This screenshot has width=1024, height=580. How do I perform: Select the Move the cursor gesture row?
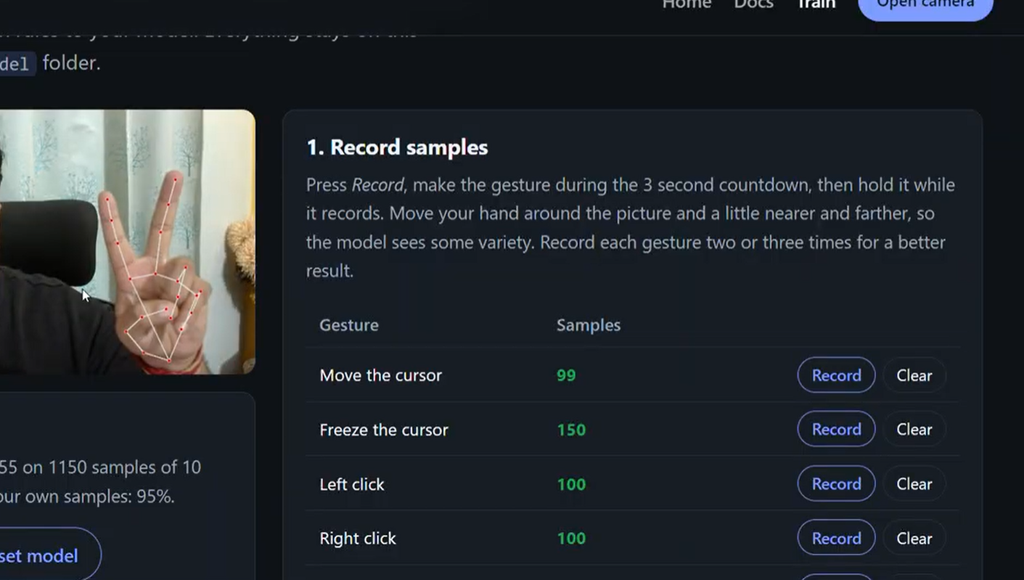(632, 375)
